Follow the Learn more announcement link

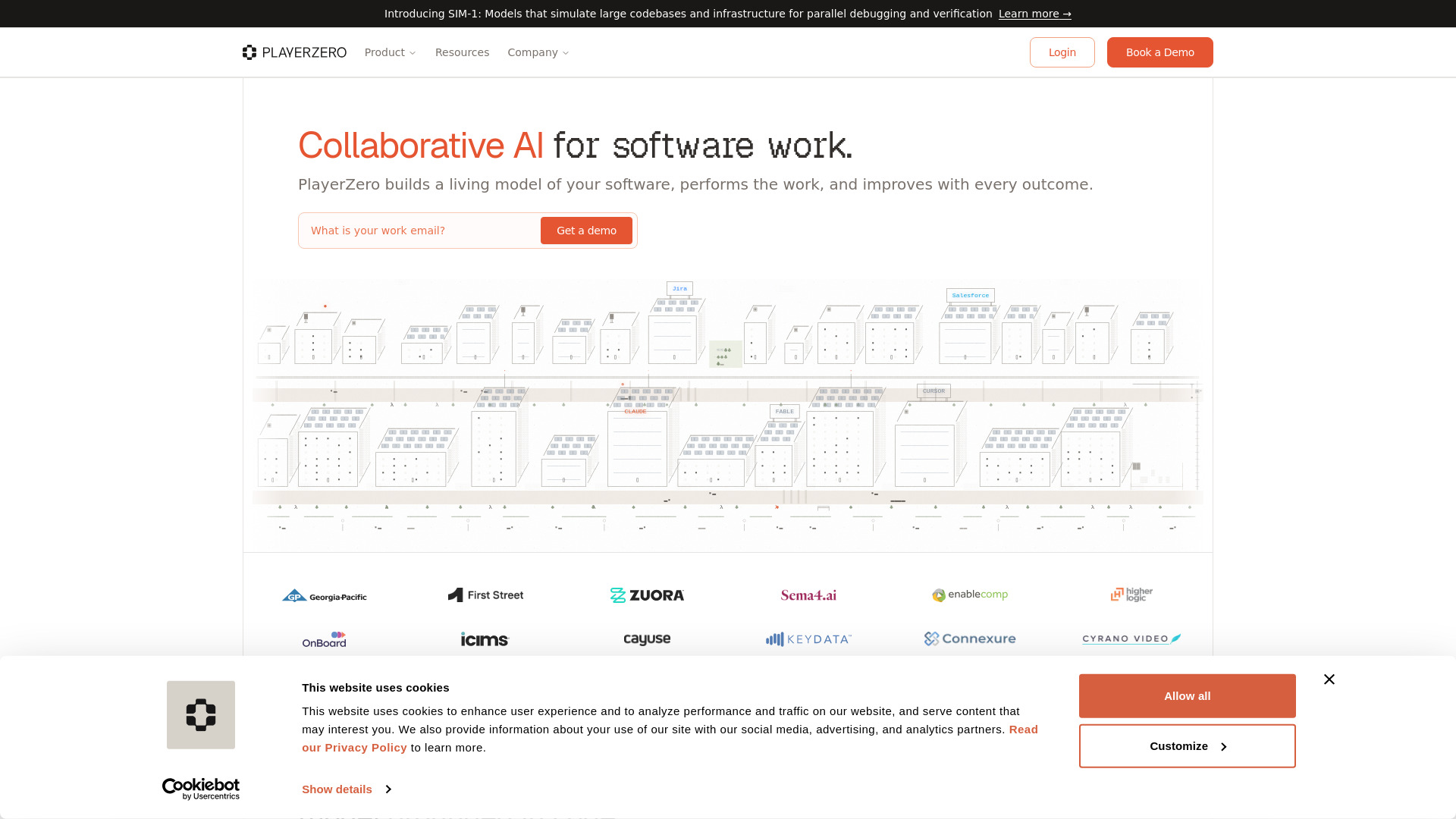pos(1035,14)
